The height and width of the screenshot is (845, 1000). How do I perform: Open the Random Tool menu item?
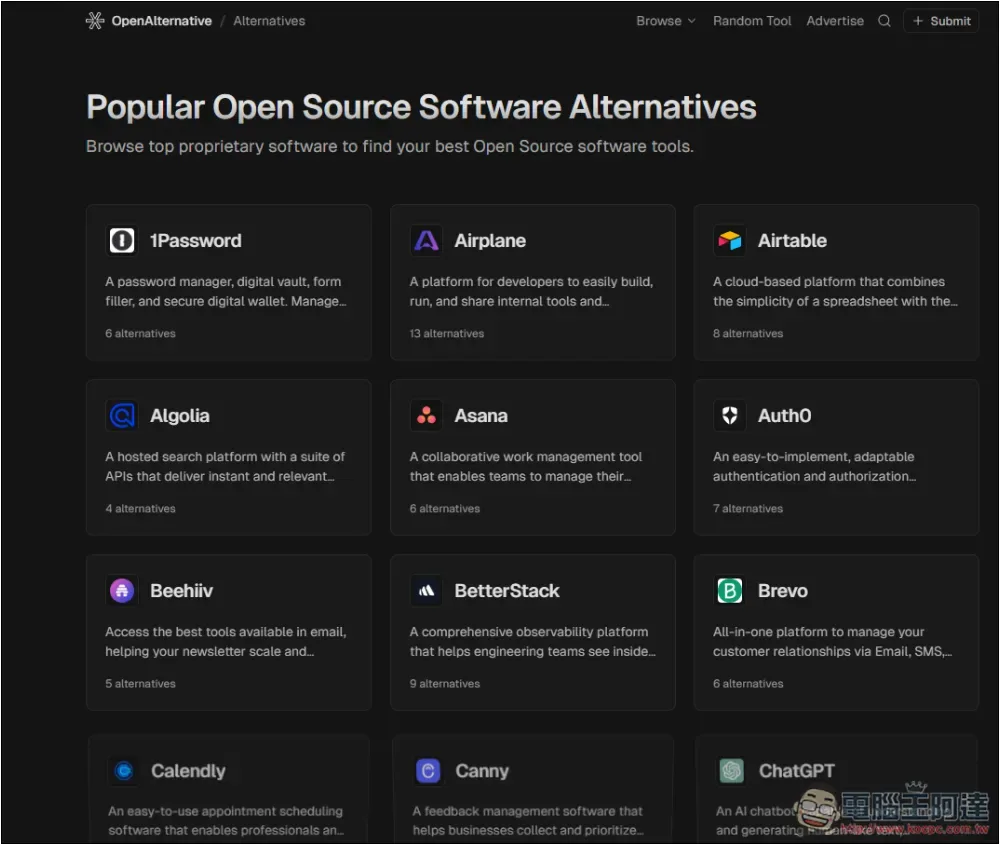[x=752, y=21]
